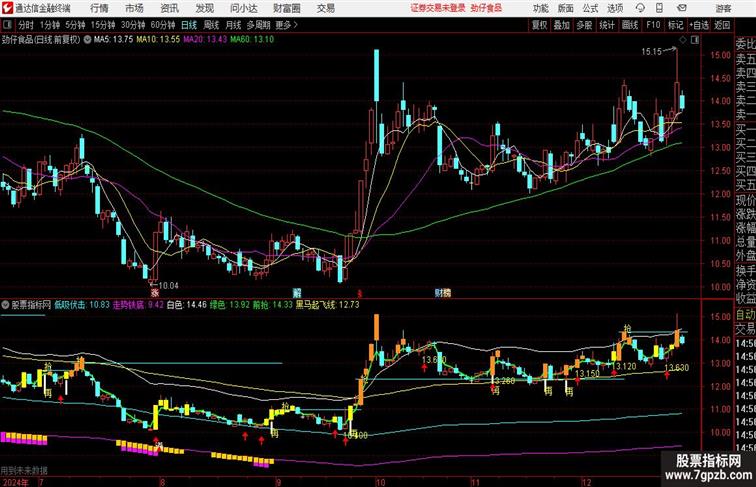This screenshot has height=487, width=756.
Task: Click the 叠加 overlay button
Action: coord(562,25)
